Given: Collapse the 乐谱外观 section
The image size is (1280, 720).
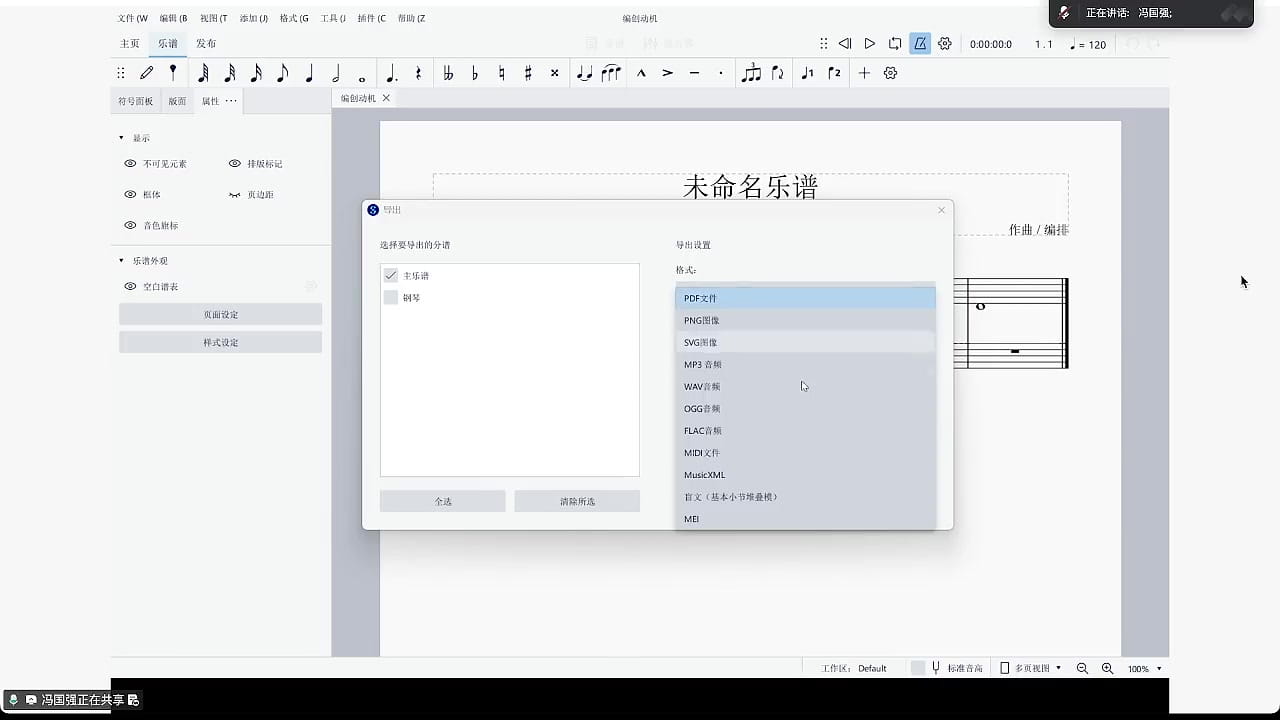Looking at the screenshot, I should (122, 261).
